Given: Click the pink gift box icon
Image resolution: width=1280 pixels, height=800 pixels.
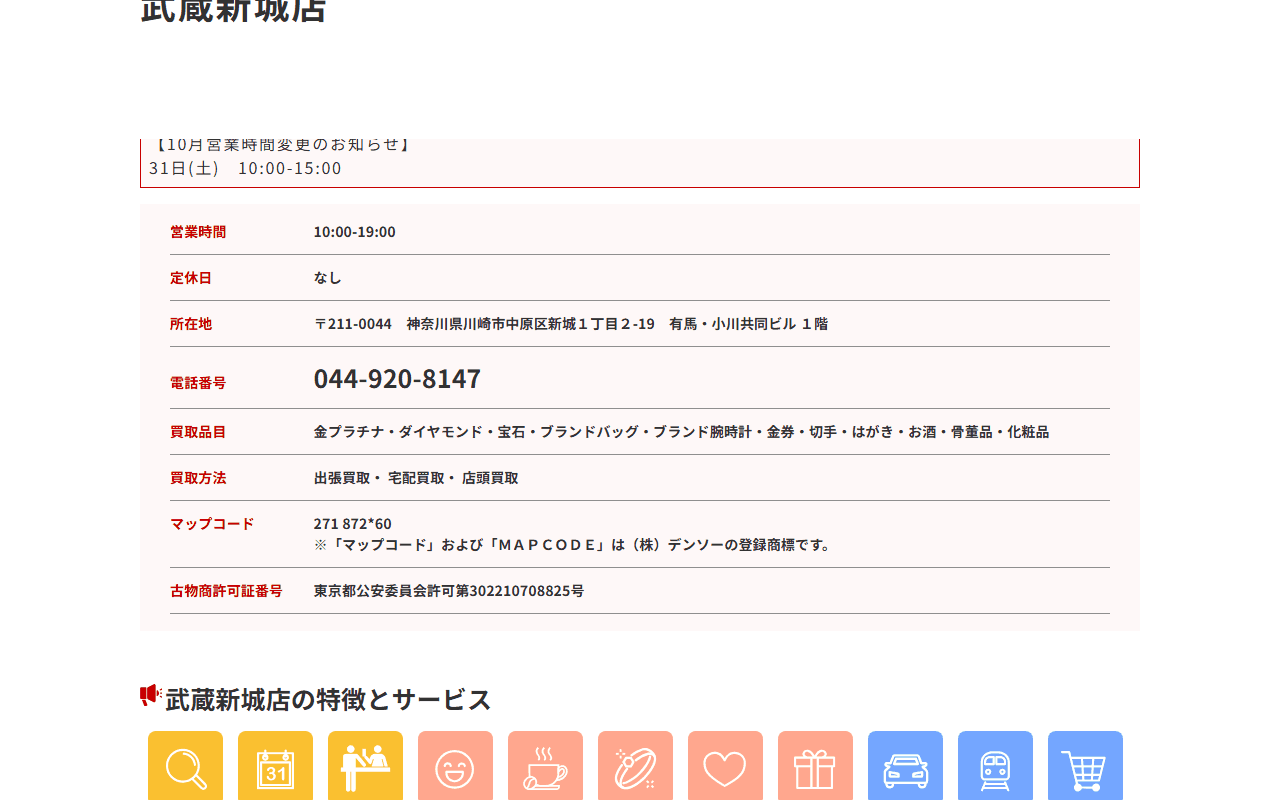Looking at the screenshot, I should (815, 766).
